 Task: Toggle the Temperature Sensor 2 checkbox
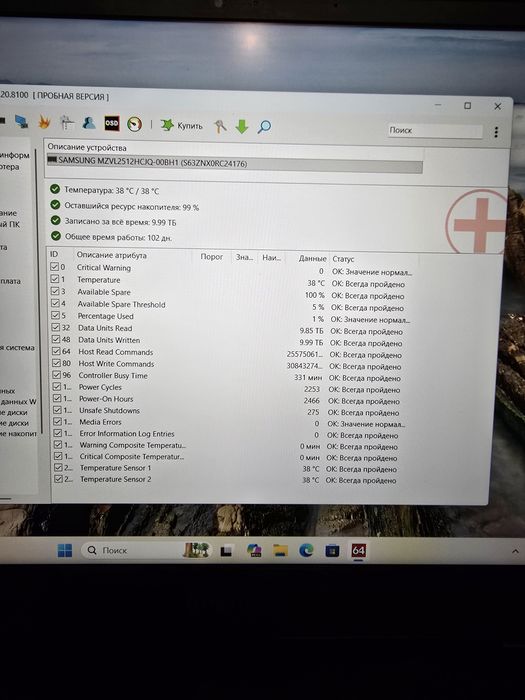58,479
